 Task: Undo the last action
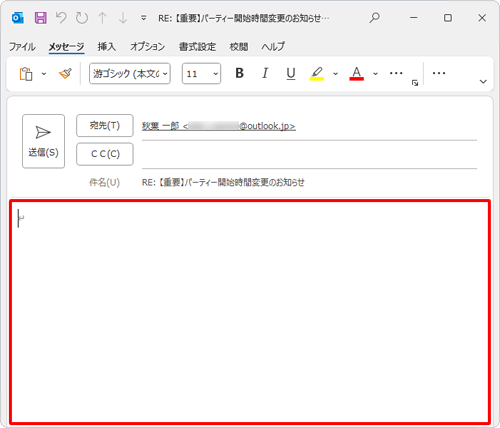tap(61, 18)
